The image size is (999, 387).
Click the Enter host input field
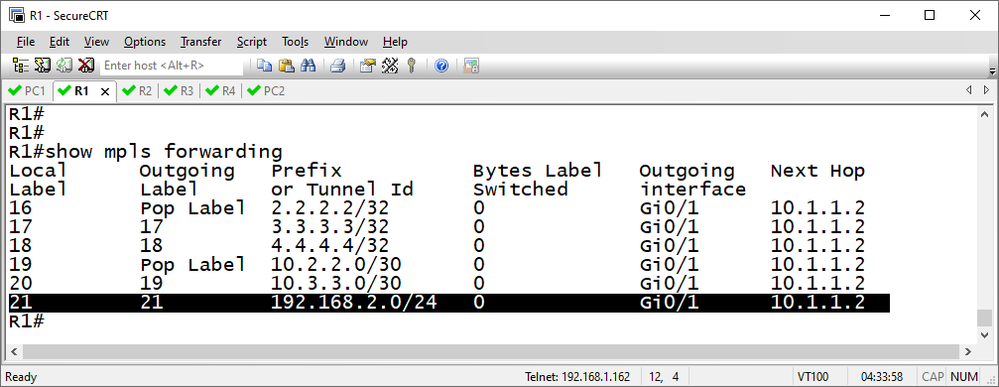click(172, 65)
